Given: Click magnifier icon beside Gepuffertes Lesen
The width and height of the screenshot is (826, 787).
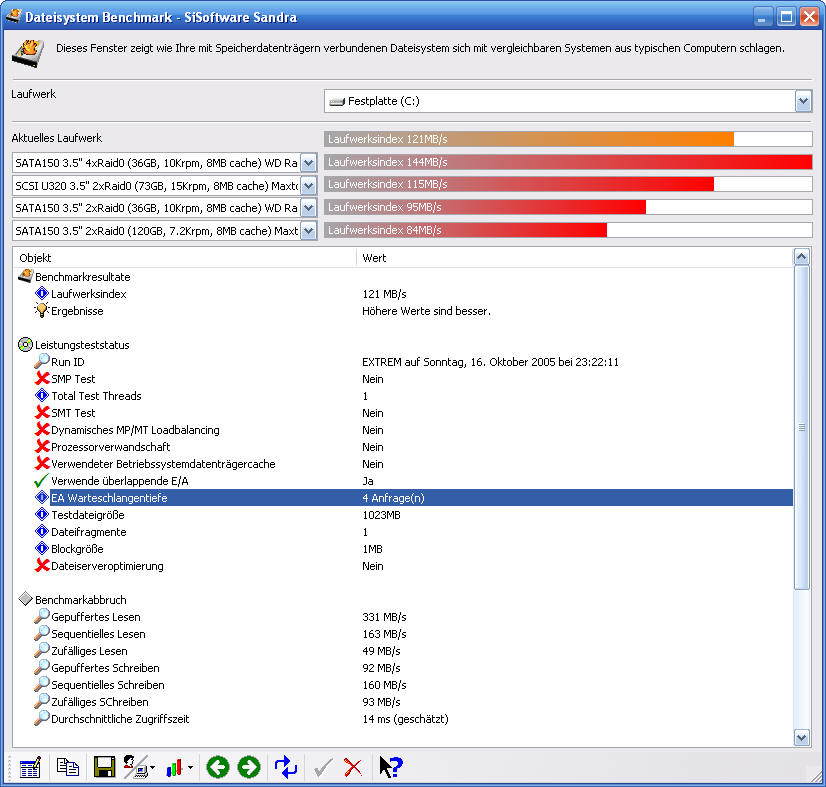Looking at the screenshot, I should click(42, 616).
